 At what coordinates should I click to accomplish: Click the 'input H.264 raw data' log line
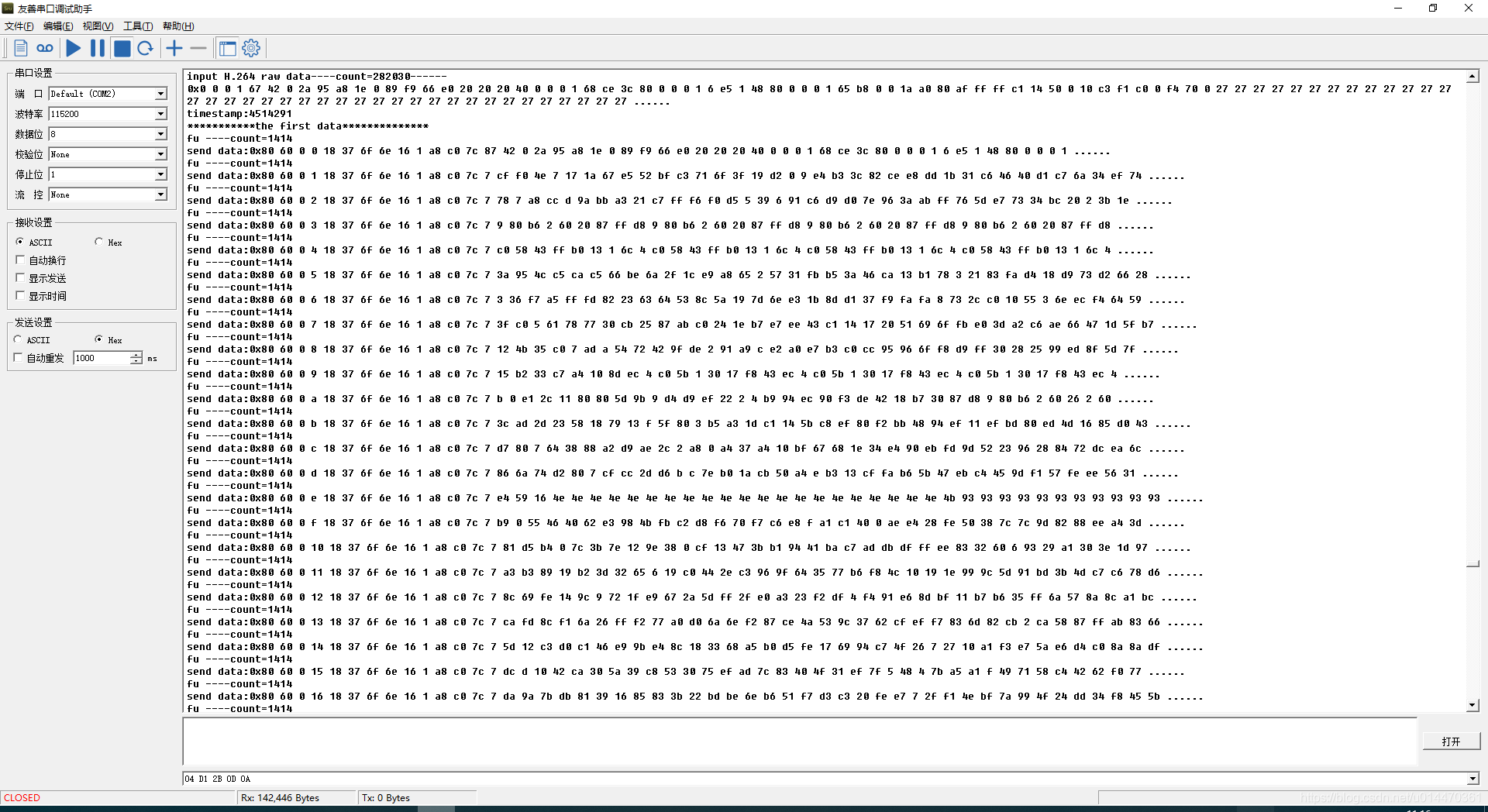(x=317, y=77)
